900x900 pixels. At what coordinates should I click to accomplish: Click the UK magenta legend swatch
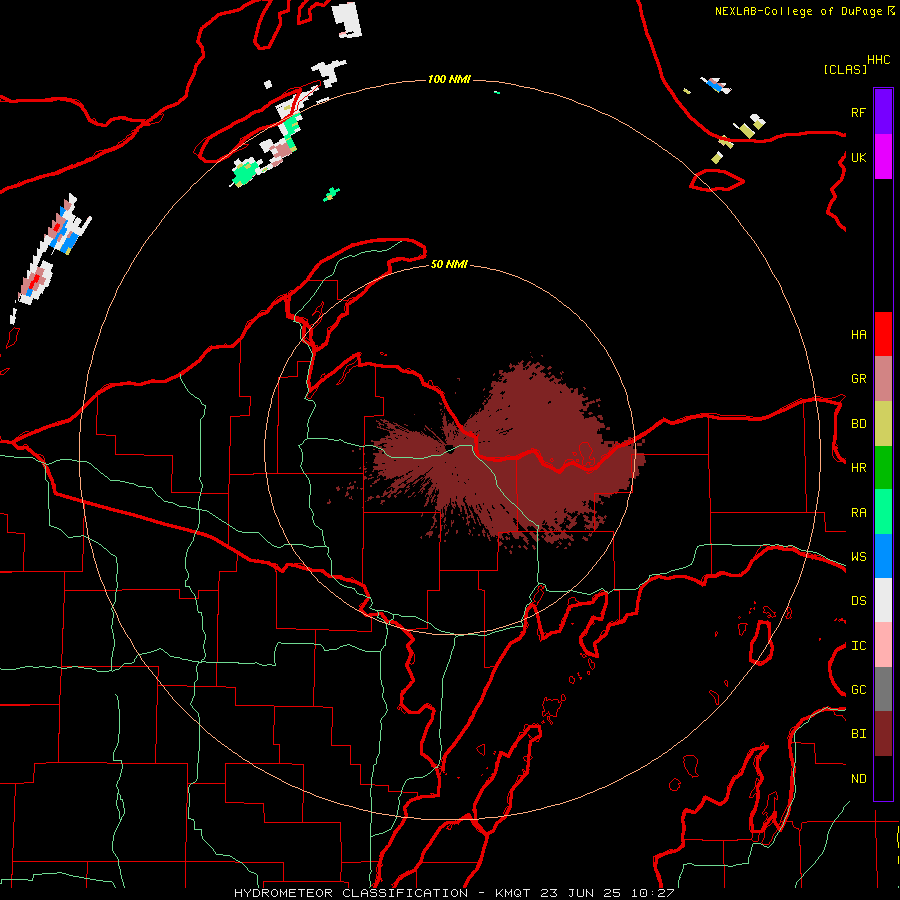pyautogui.click(x=883, y=157)
